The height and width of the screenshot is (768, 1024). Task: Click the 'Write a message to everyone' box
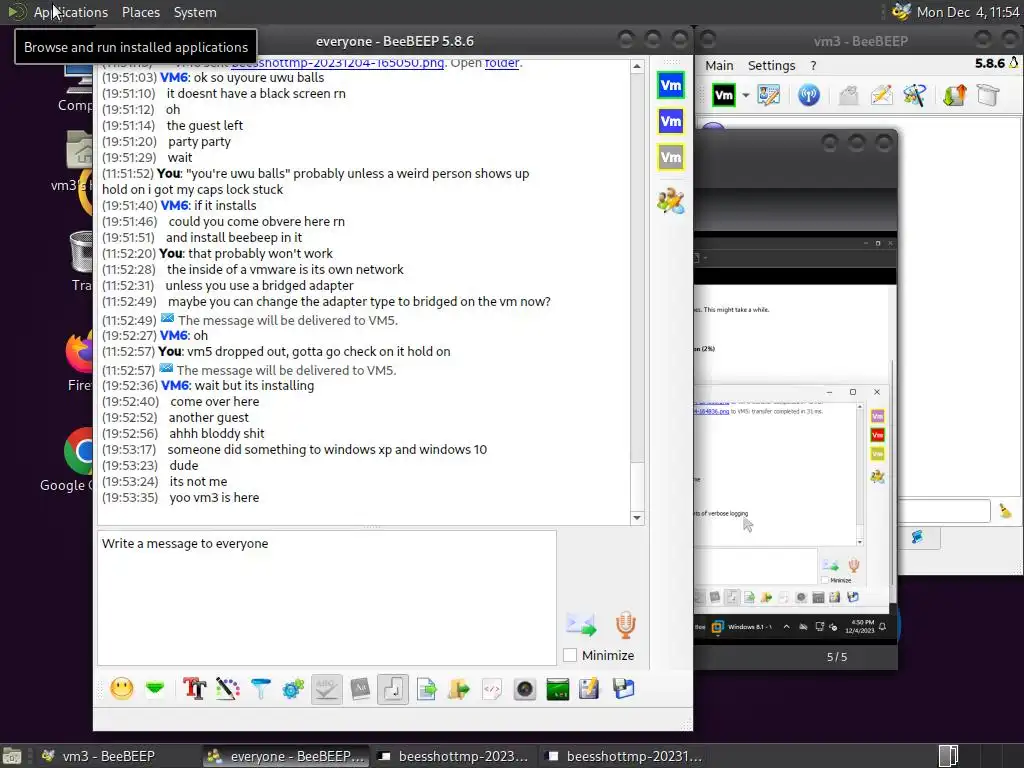point(327,598)
